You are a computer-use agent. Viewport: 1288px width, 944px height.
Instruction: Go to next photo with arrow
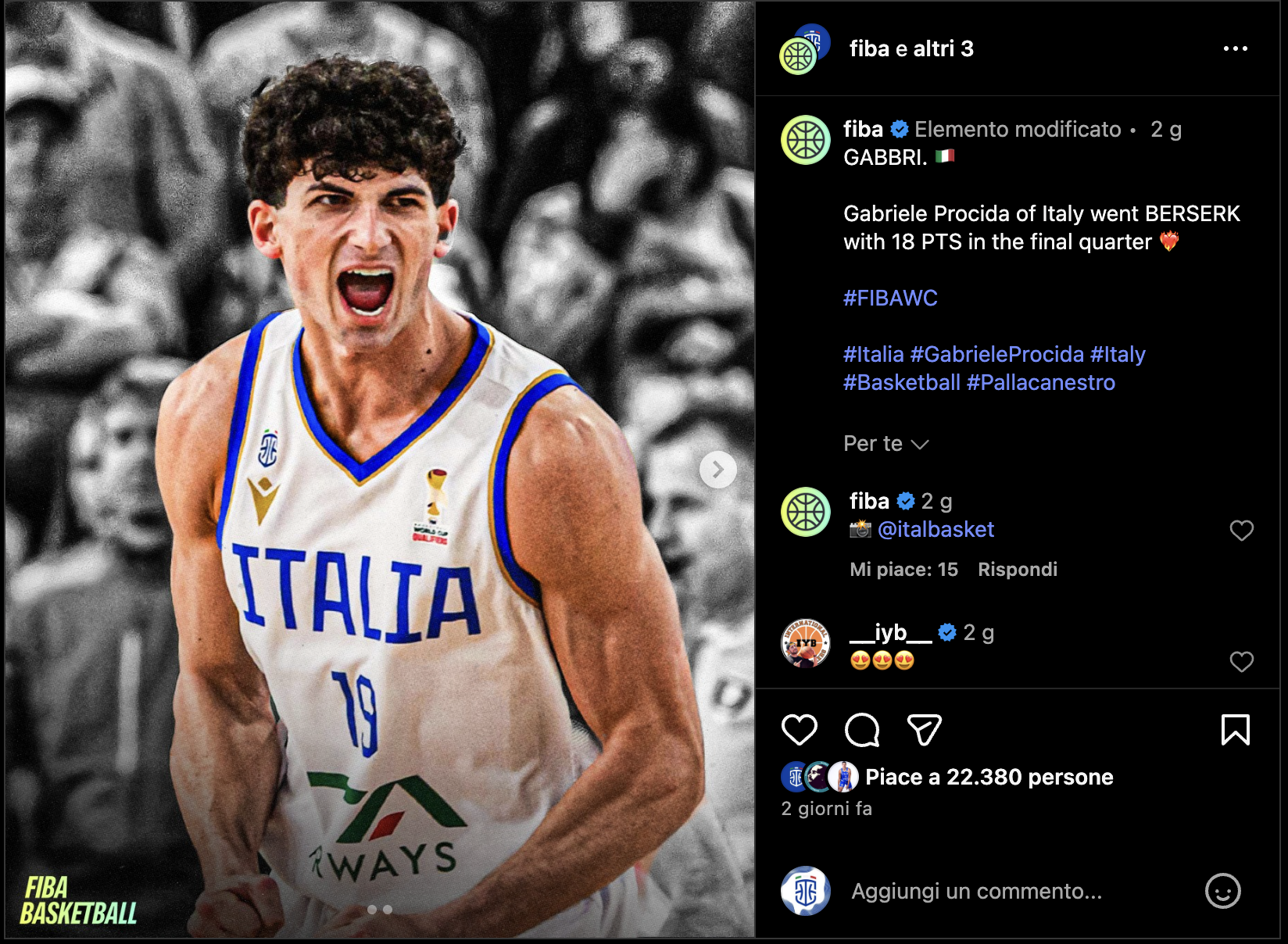coord(717,470)
